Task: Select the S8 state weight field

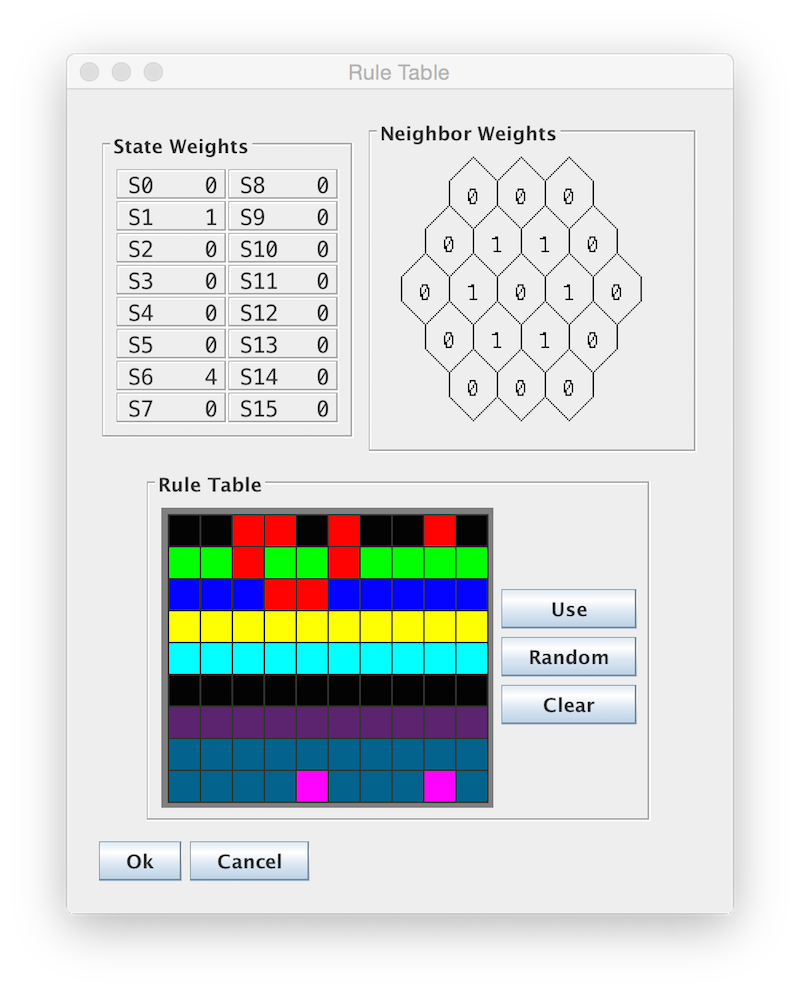Action: coord(283,185)
